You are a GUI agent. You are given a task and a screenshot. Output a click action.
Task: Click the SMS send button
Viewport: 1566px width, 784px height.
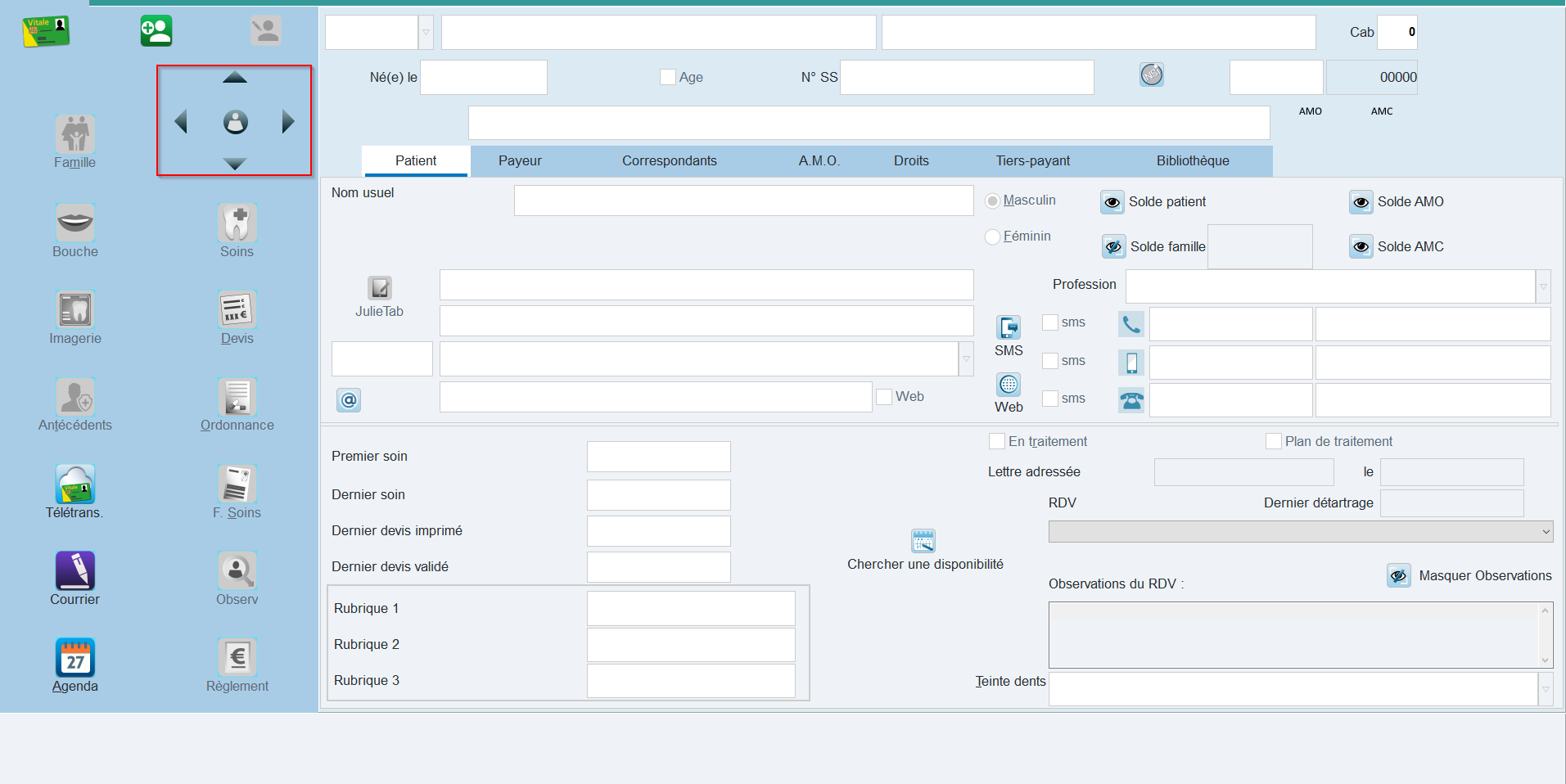1009,327
